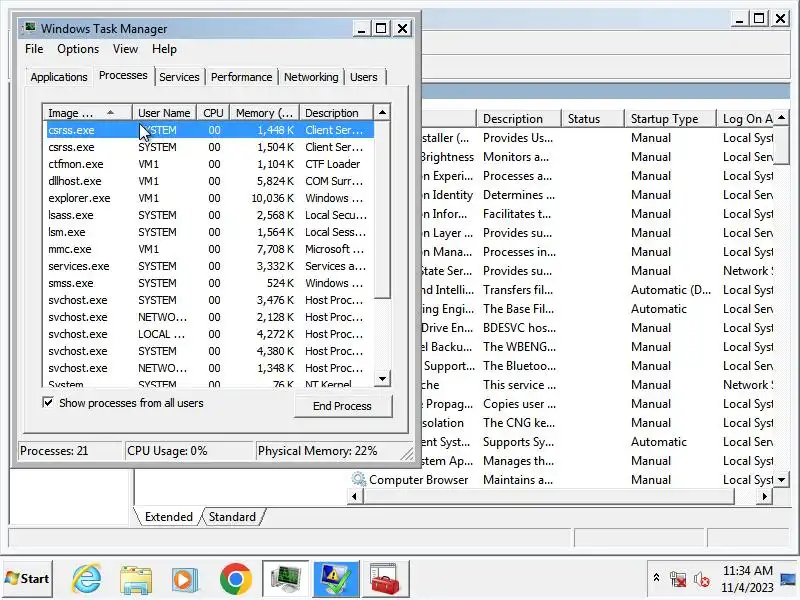Click the network tray icon with red X
Viewport: 800px width, 600px height.
[x=678, y=580]
